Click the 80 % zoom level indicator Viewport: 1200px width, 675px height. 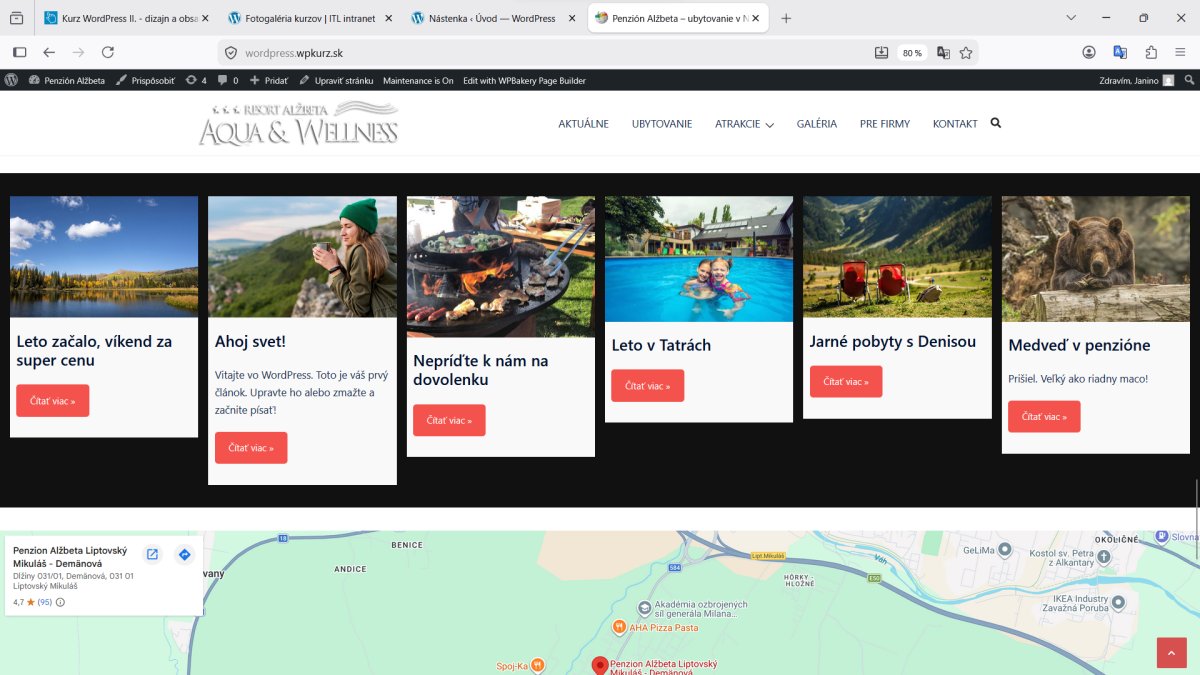coord(912,53)
